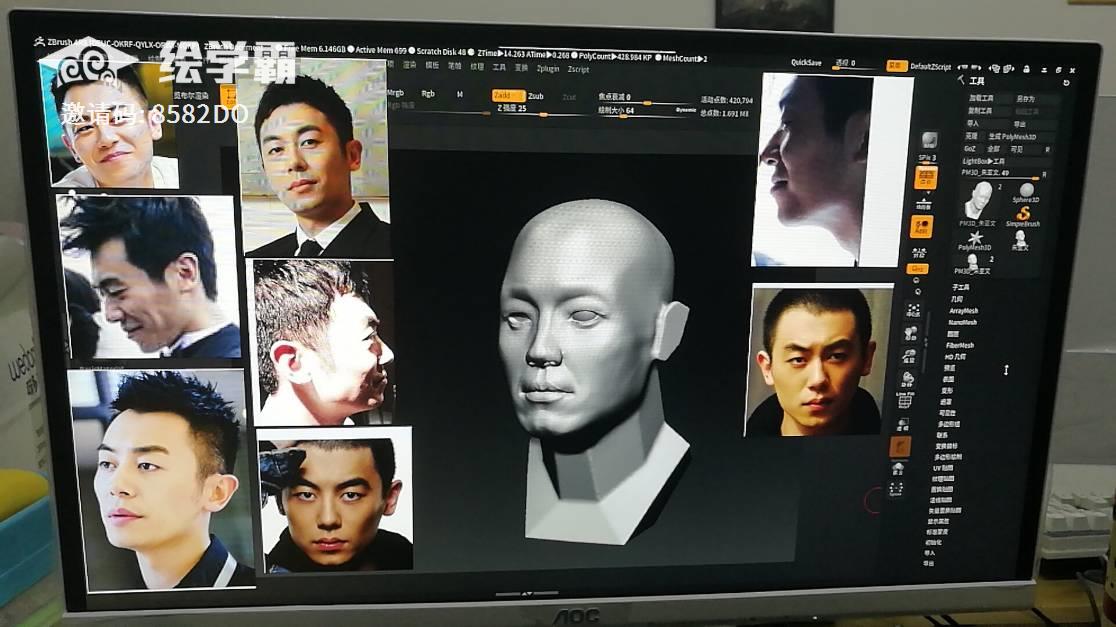Click the lock icon in title bar

click(1026, 69)
